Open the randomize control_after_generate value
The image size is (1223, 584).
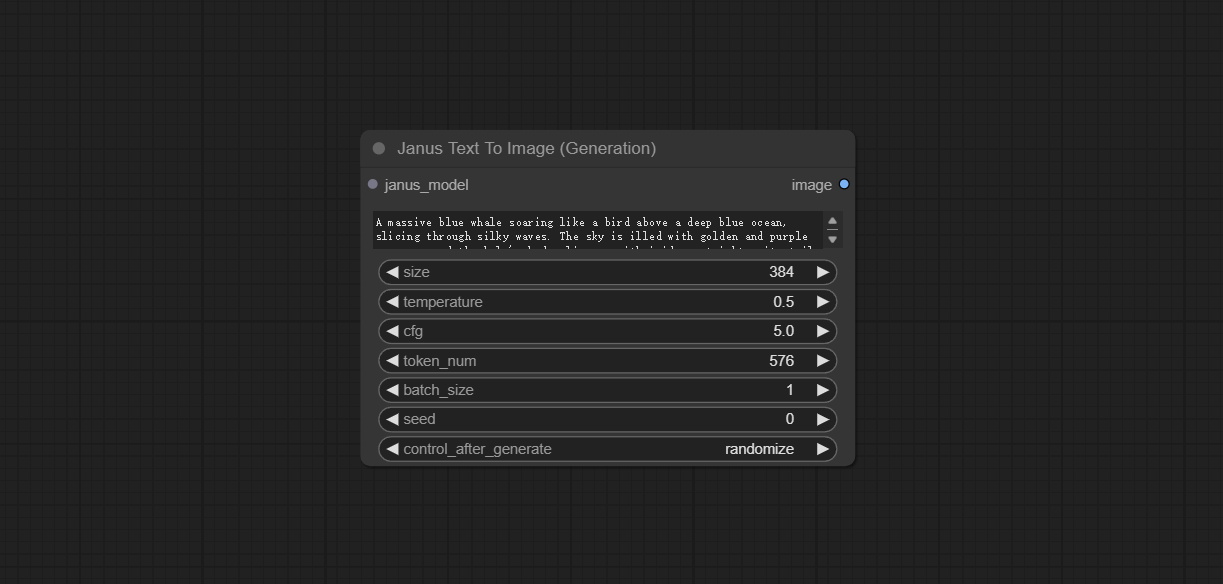coord(759,449)
